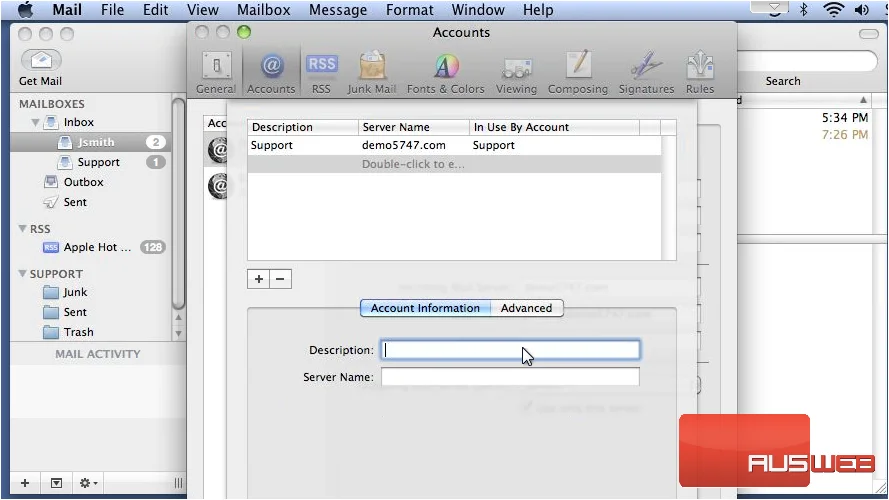Open Fonts & Colors preferences
The height and width of the screenshot is (500, 889).
click(446, 73)
